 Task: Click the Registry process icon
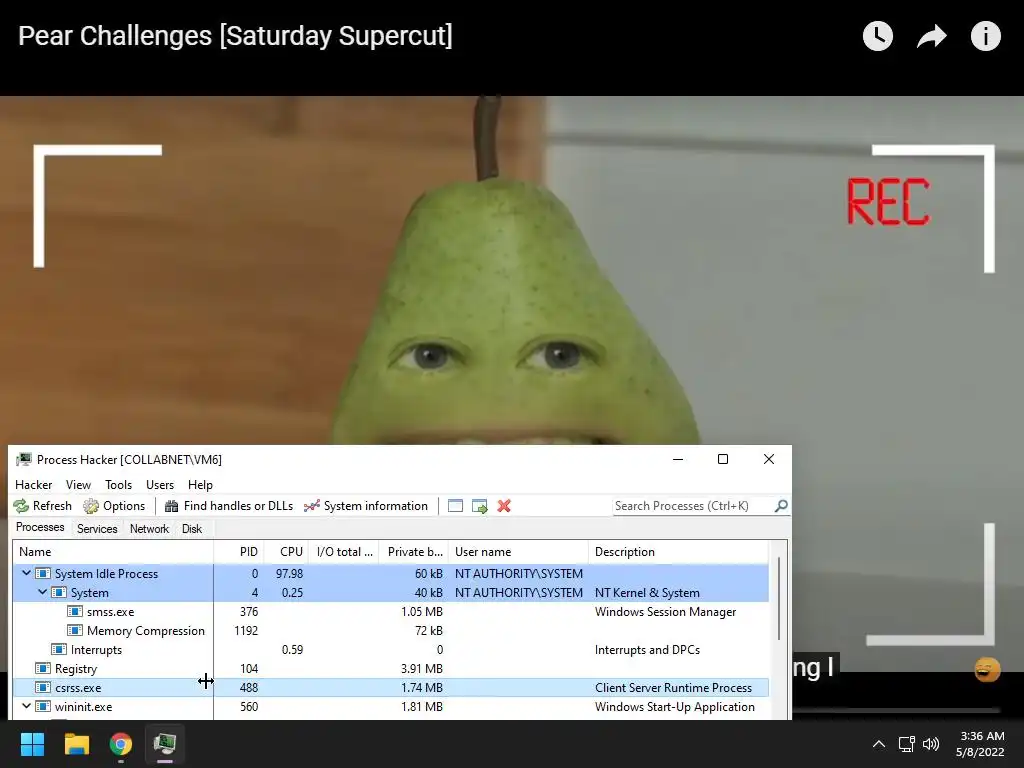click(x=43, y=669)
